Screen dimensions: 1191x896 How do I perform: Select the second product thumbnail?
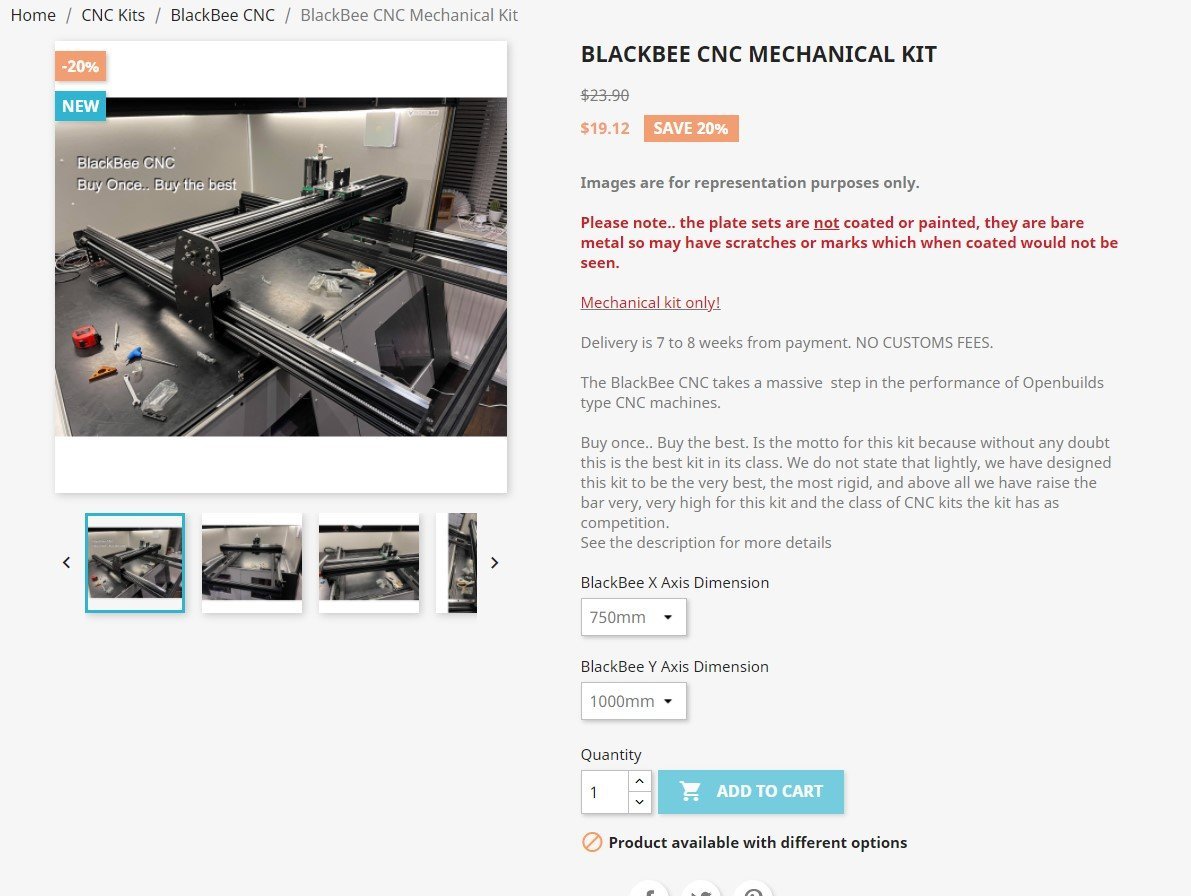click(x=251, y=563)
